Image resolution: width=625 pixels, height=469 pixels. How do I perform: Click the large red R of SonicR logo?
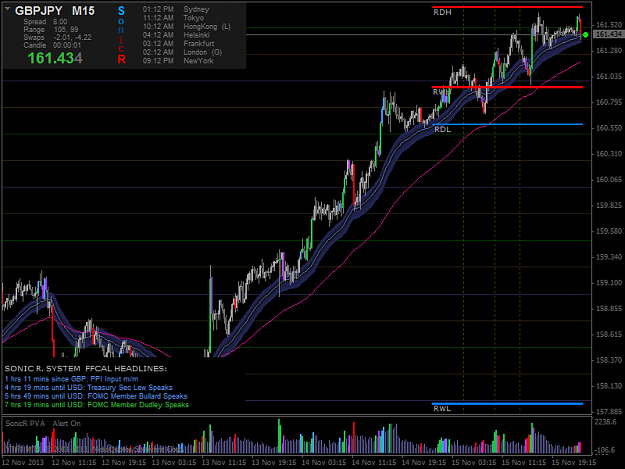[x=122, y=59]
